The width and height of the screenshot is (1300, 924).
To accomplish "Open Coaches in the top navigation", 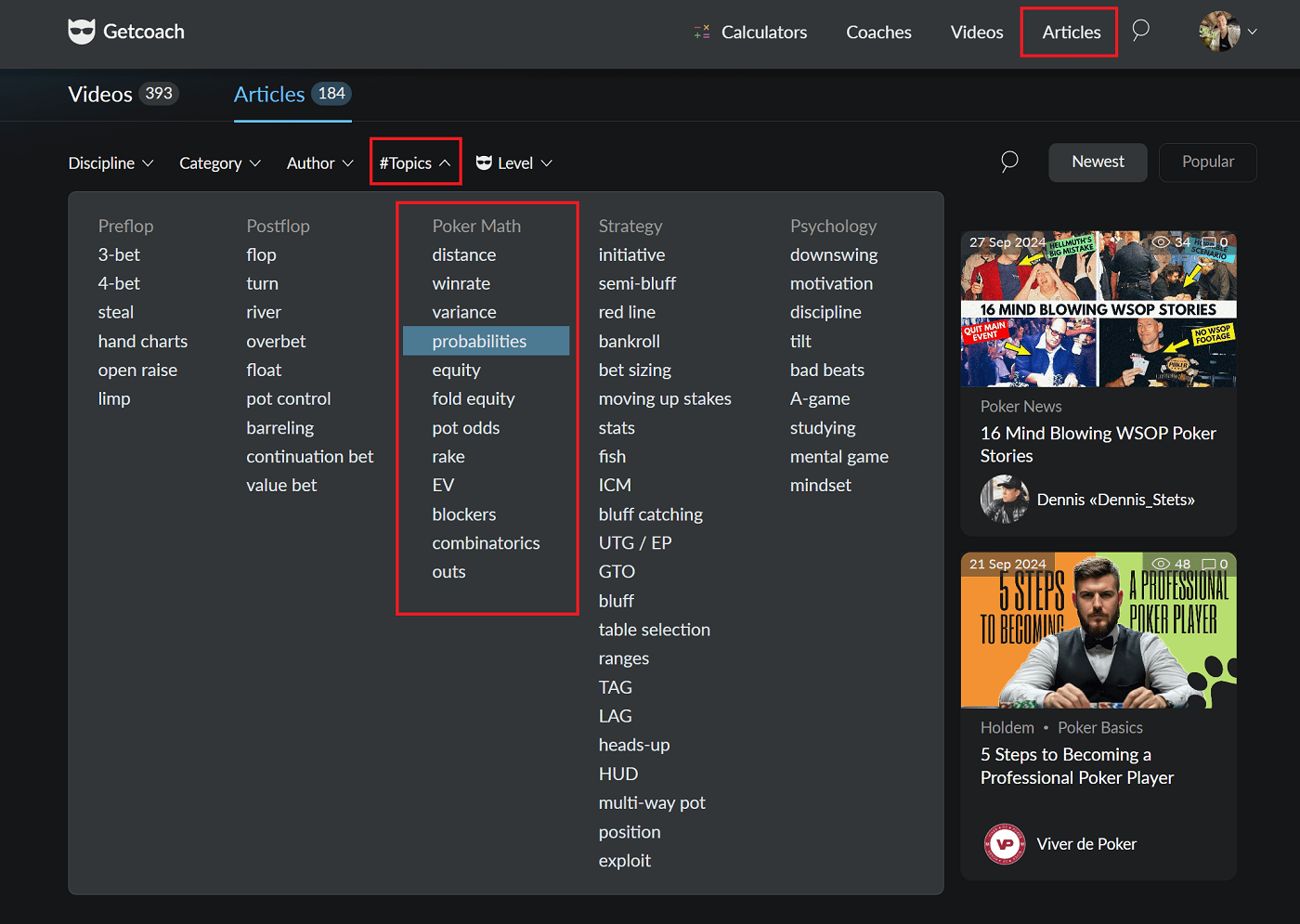I will pos(878,33).
